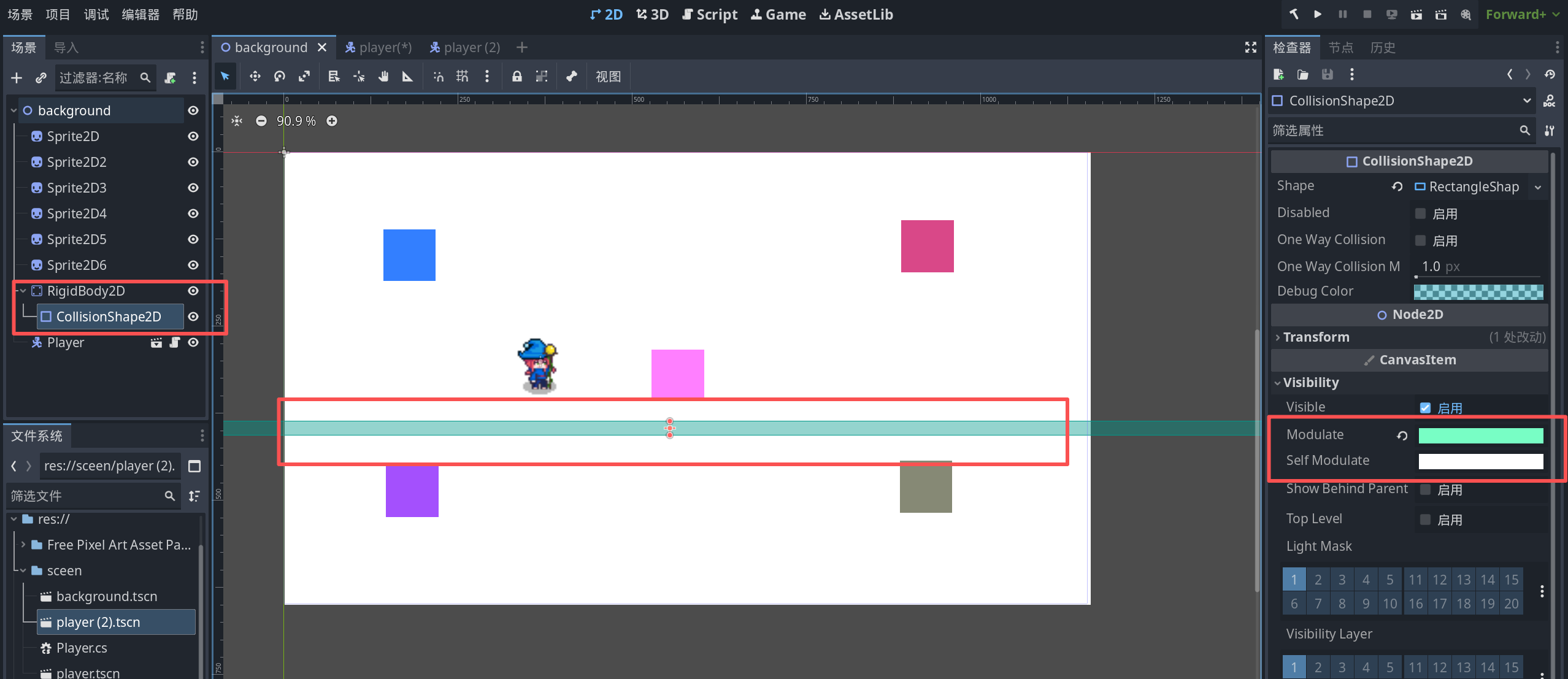Viewport: 1568px width, 679px height.
Task: Switch to Game workspace
Action: 778,14
